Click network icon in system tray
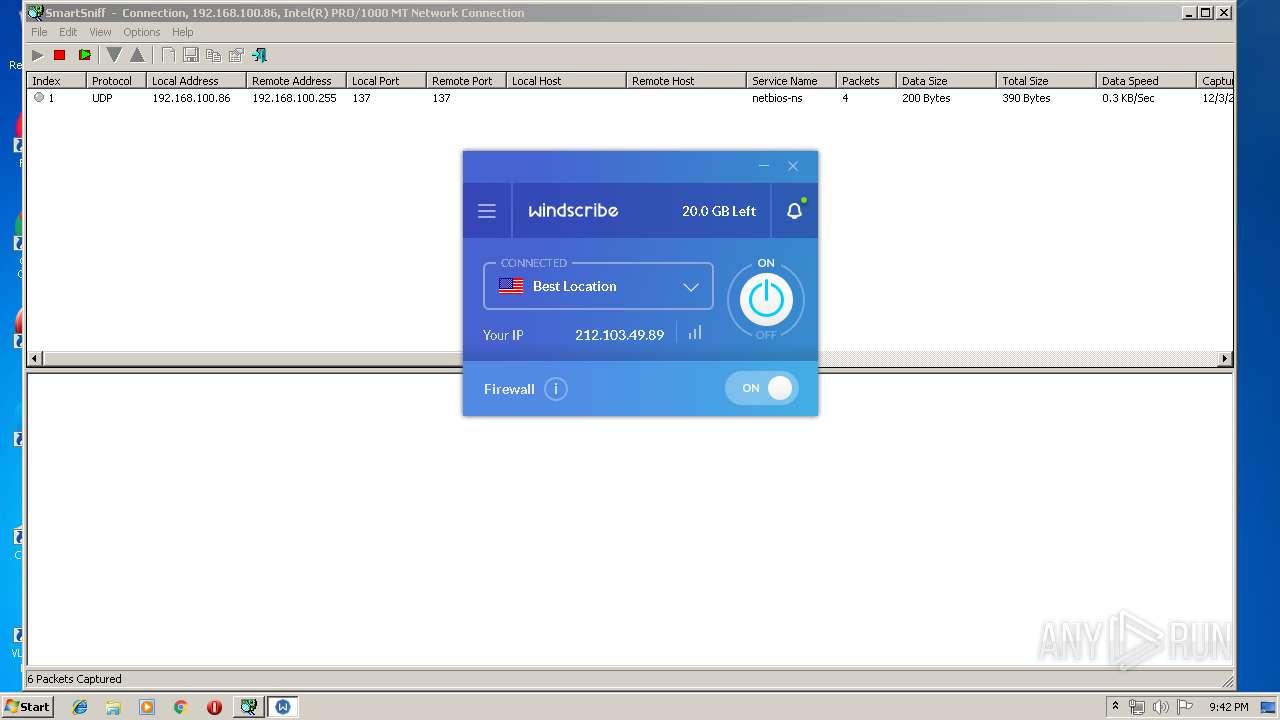 pos(1137,707)
